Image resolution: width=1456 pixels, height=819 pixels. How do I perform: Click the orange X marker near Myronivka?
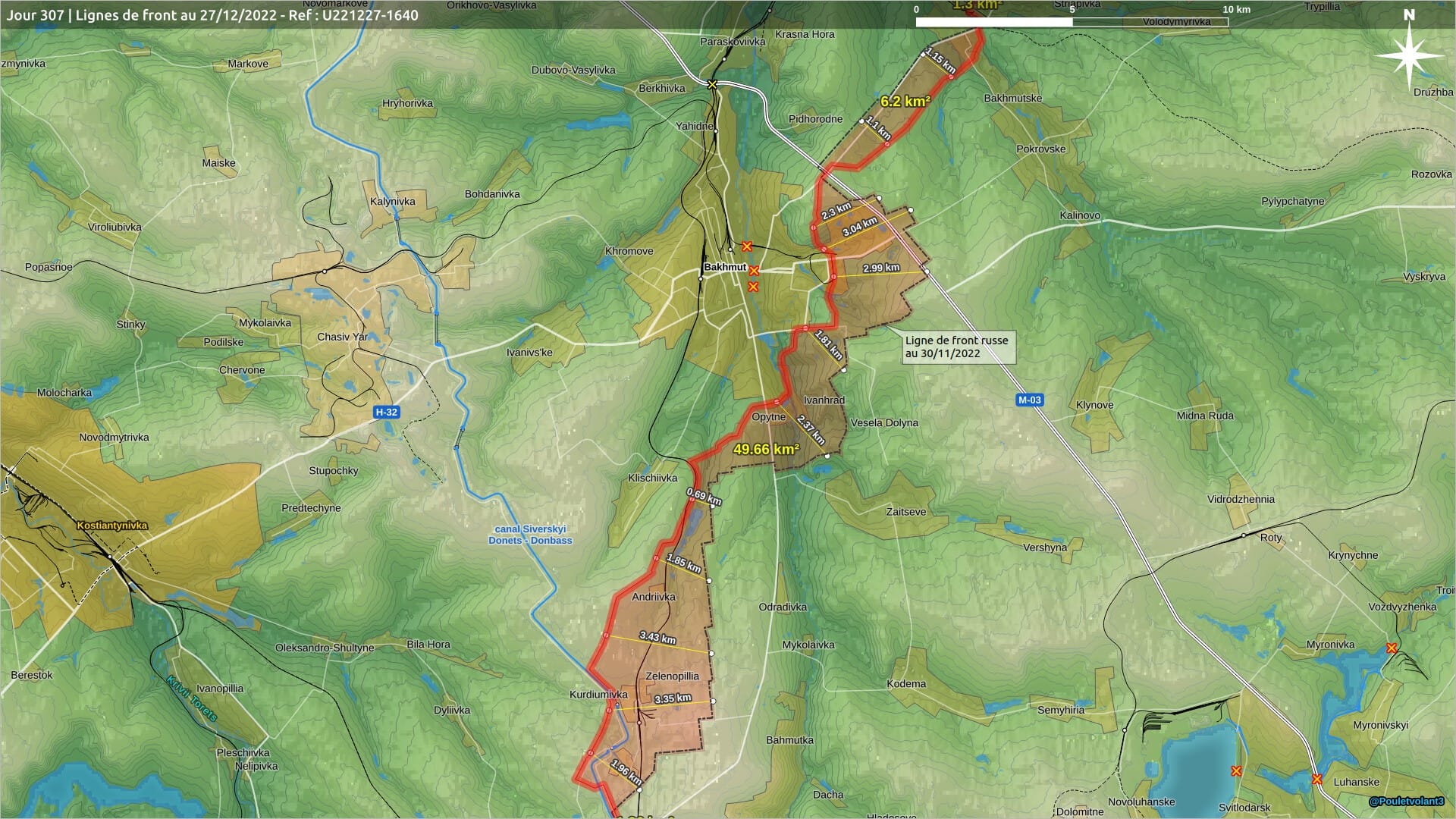[x=1392, y=648]
